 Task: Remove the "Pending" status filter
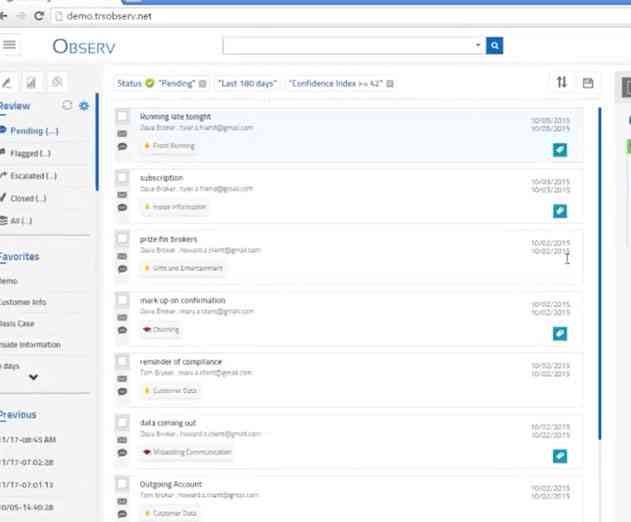point(202,84)
